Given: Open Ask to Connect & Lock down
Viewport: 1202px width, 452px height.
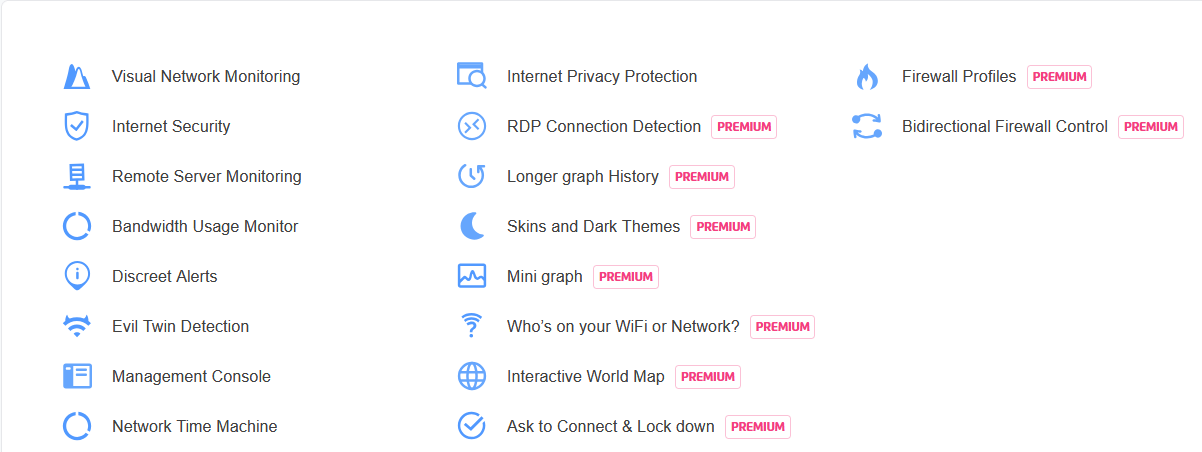Looking at the screenshot, I should (610, 427).
